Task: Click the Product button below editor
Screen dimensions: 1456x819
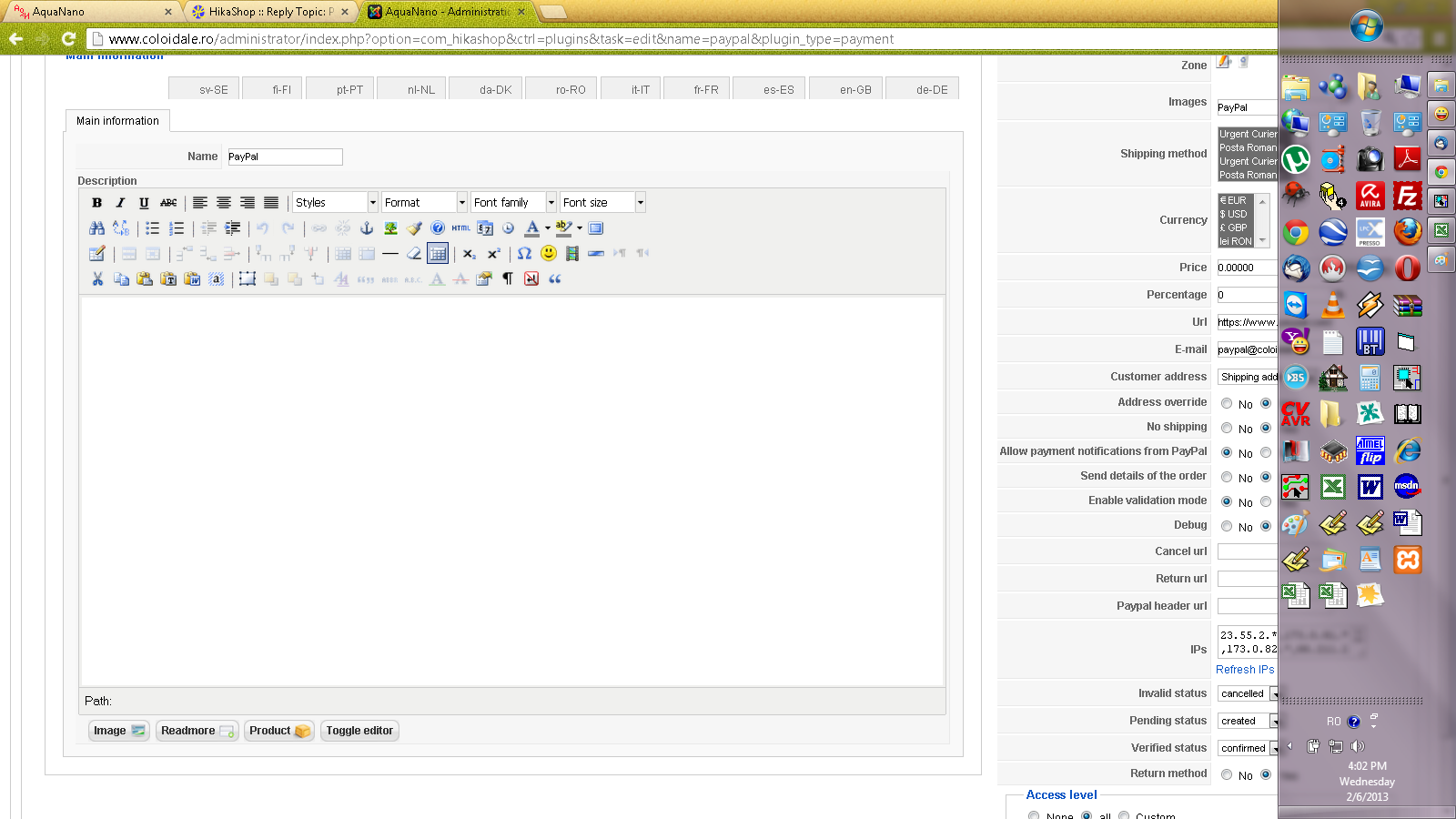Action: pos(279,731)
